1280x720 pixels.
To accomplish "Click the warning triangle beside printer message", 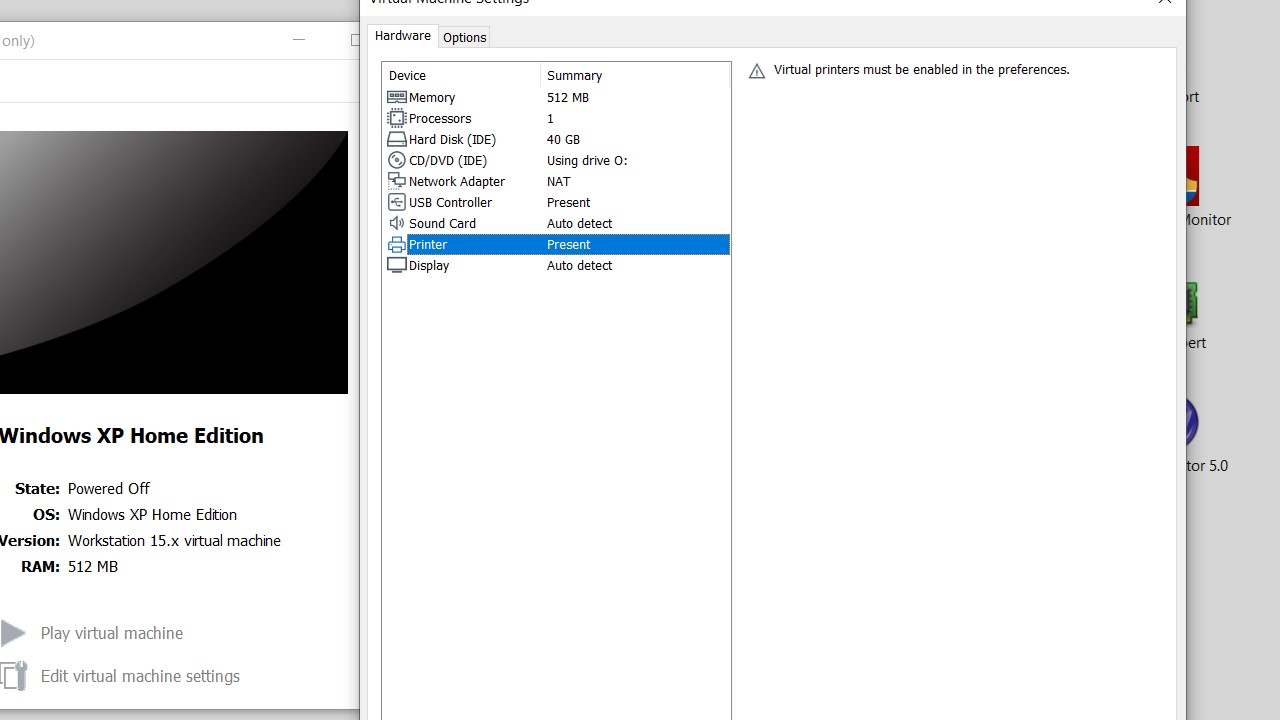I will [757, 71].
